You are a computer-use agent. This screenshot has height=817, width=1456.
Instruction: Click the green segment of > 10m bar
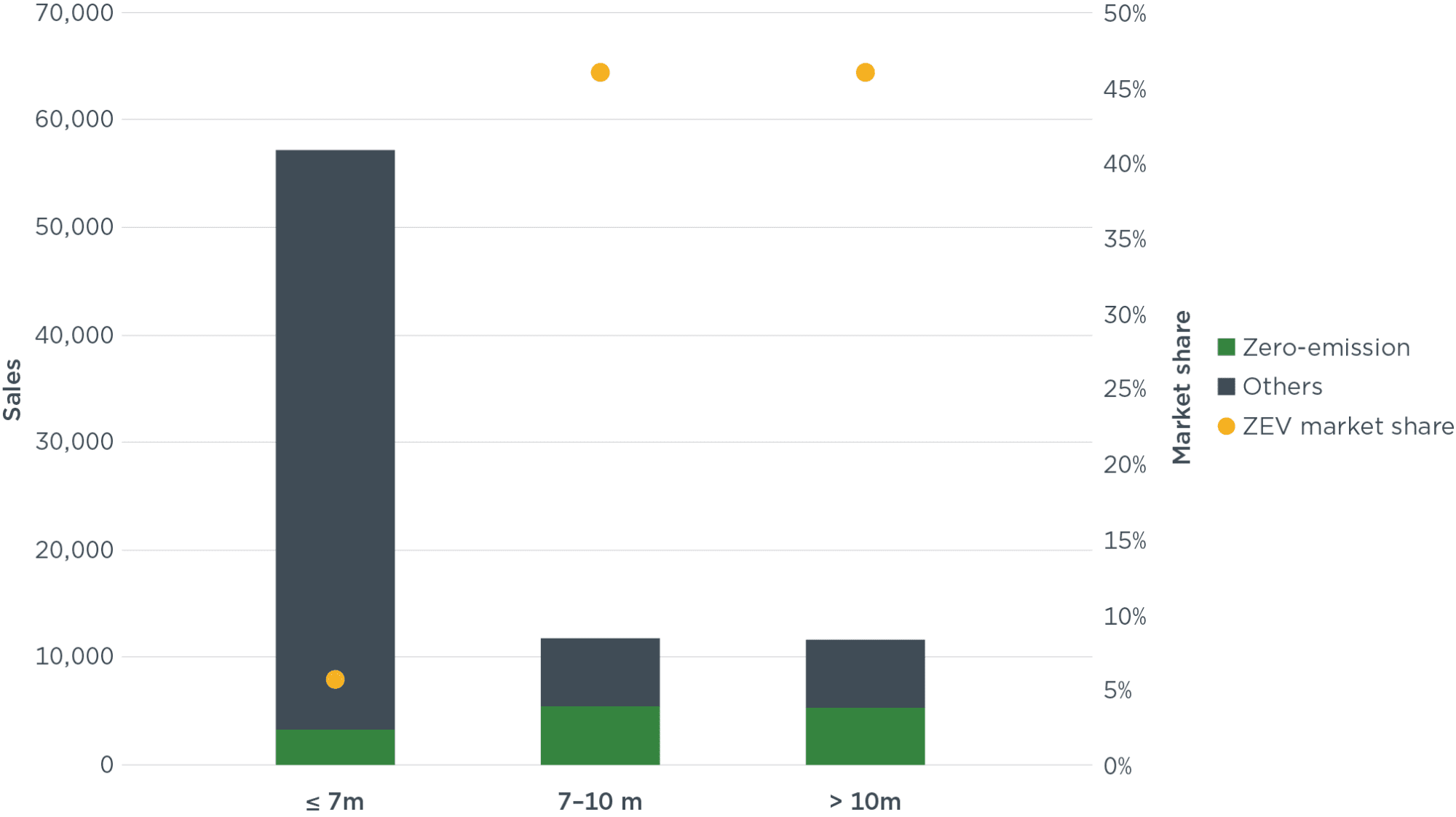(x=865, y=736)
